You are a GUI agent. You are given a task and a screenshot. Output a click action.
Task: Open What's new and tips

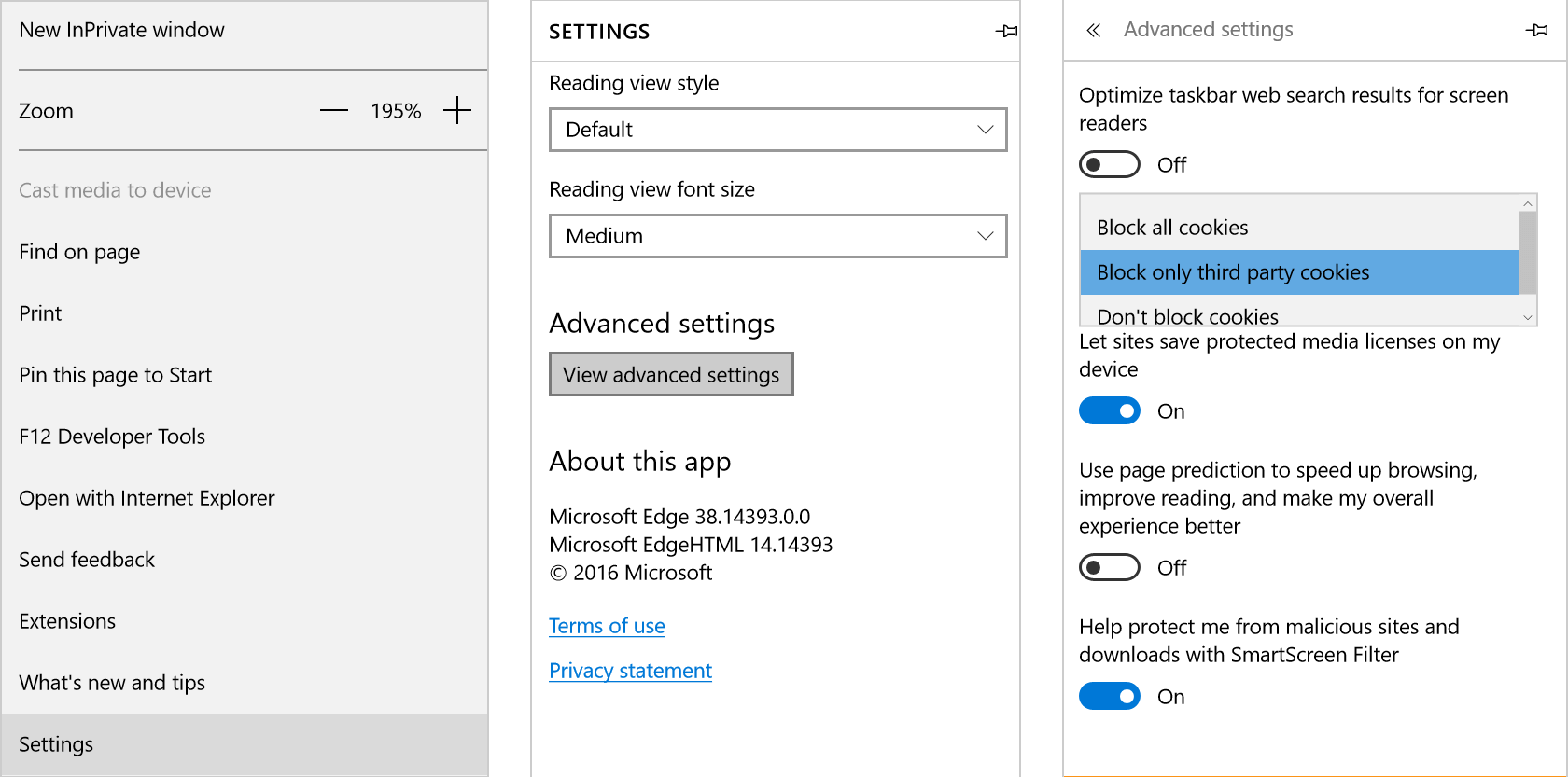[x=245, y=683]
